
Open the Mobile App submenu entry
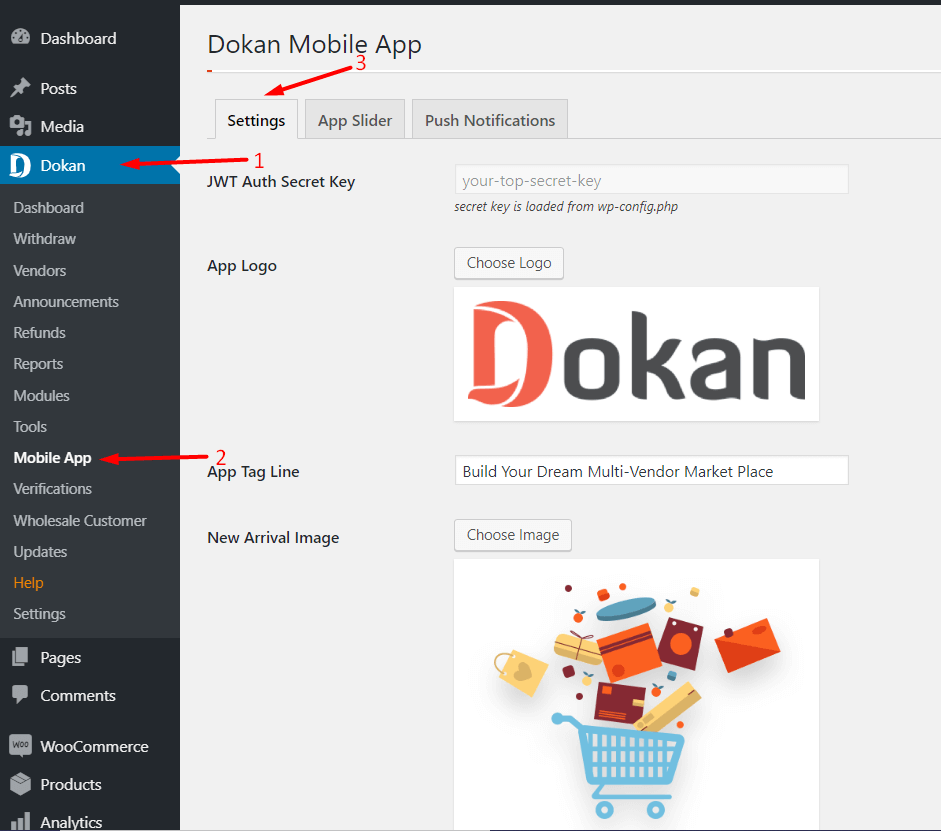52,457
